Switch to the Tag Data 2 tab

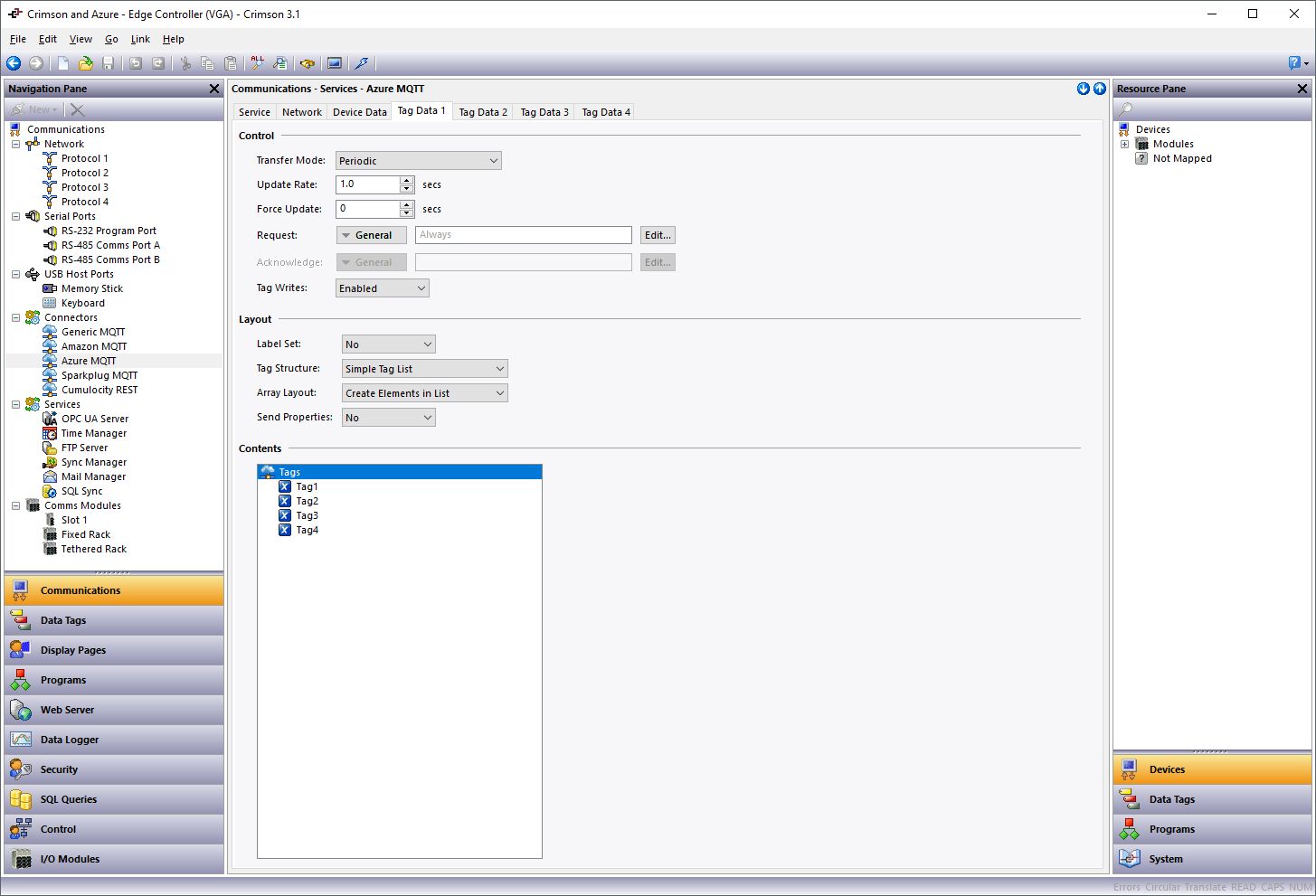click(483, 112)
